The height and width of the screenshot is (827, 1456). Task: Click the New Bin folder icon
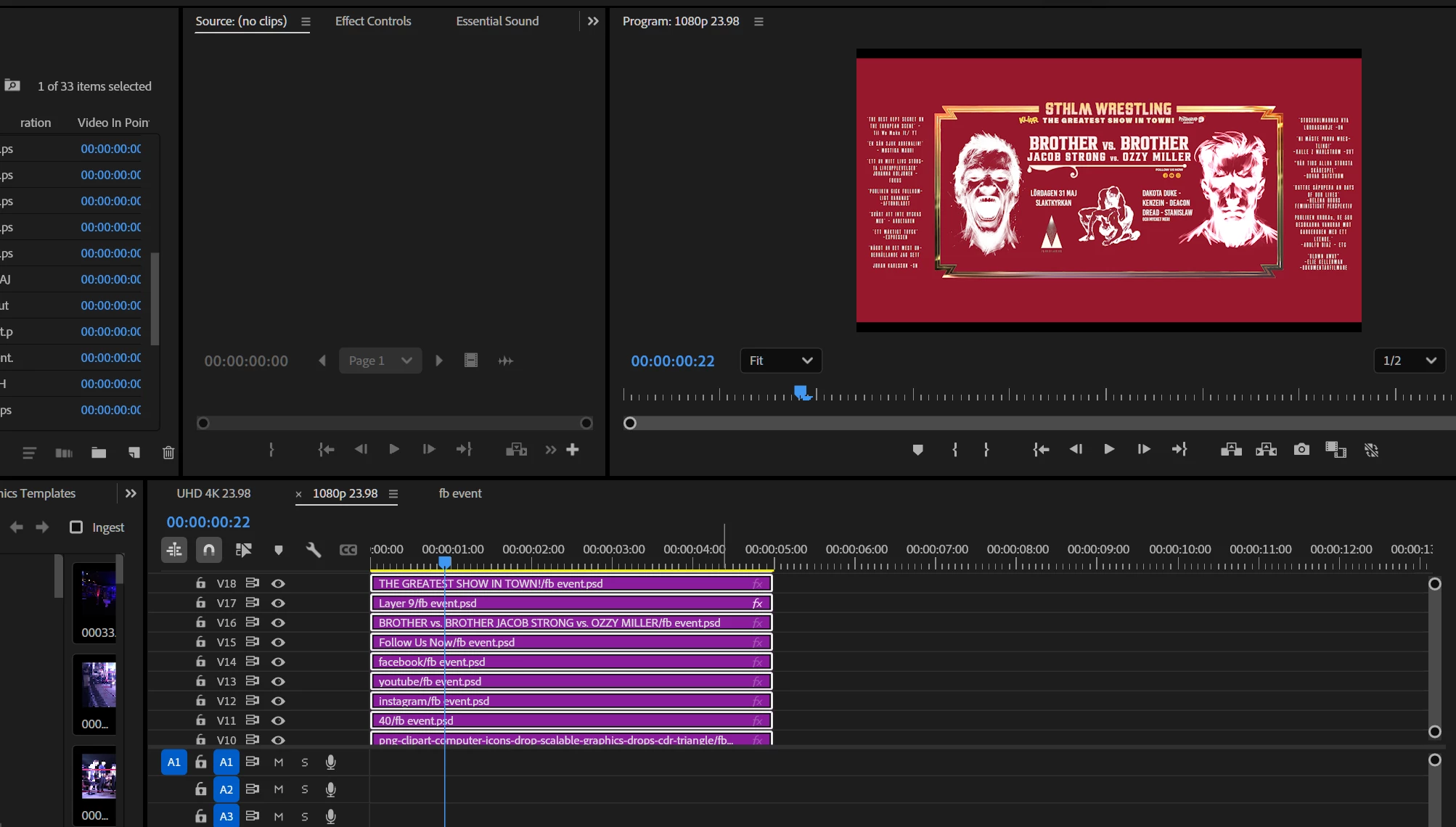pyautogui.click(x=99, y=453)
